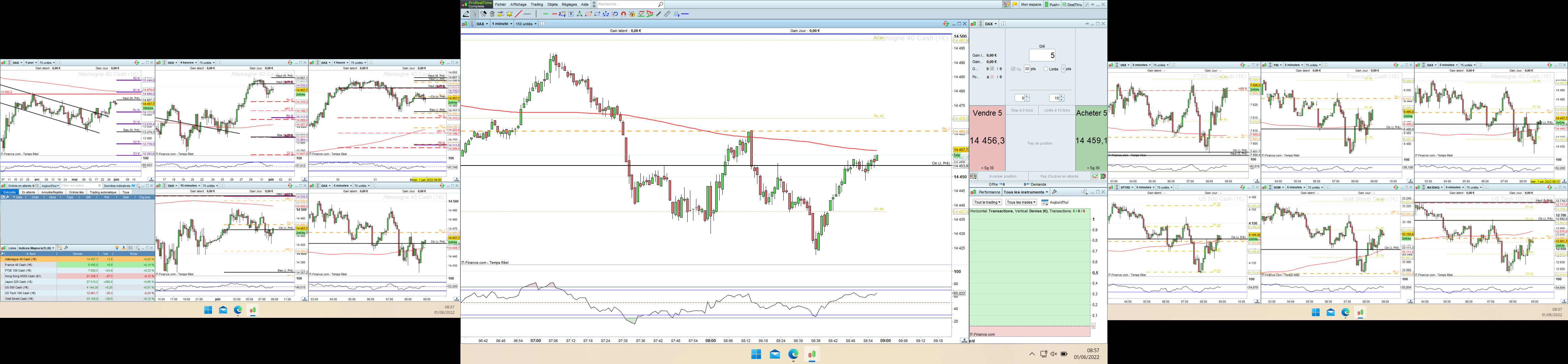Select the pencil drawing tool

tap(466, 14)
